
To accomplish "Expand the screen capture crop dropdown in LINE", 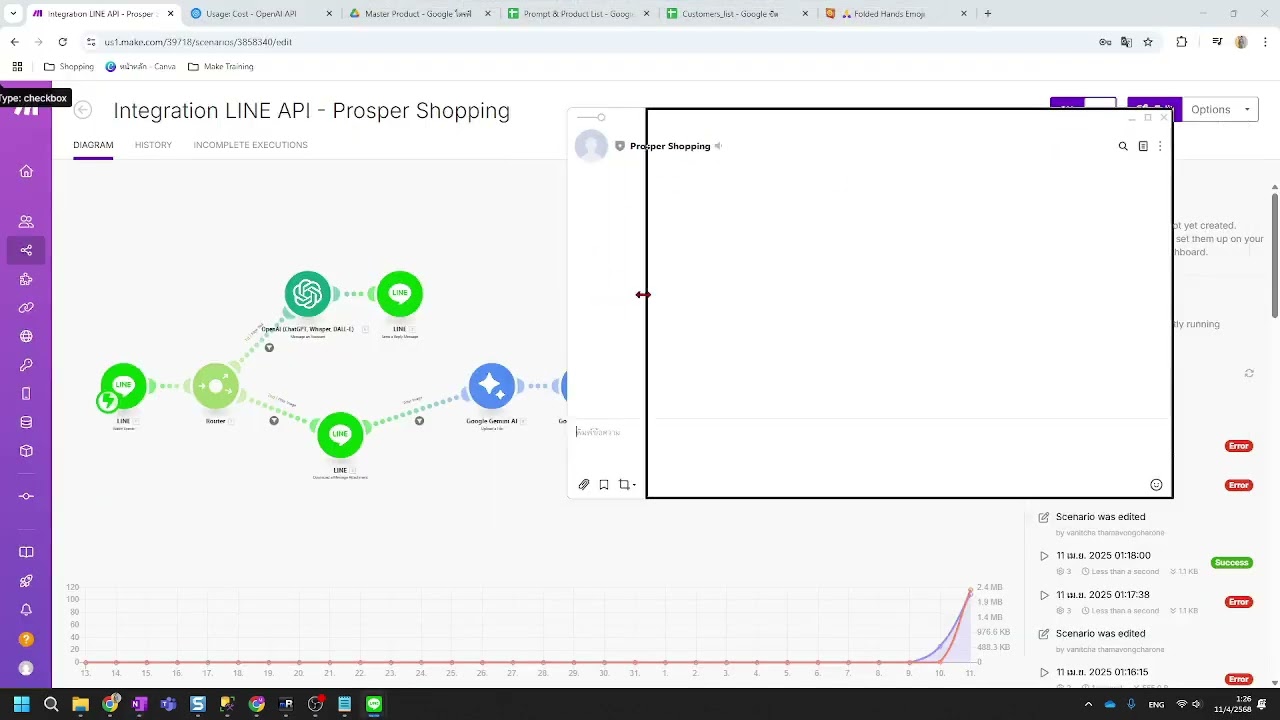I will (x=634, y=485).
